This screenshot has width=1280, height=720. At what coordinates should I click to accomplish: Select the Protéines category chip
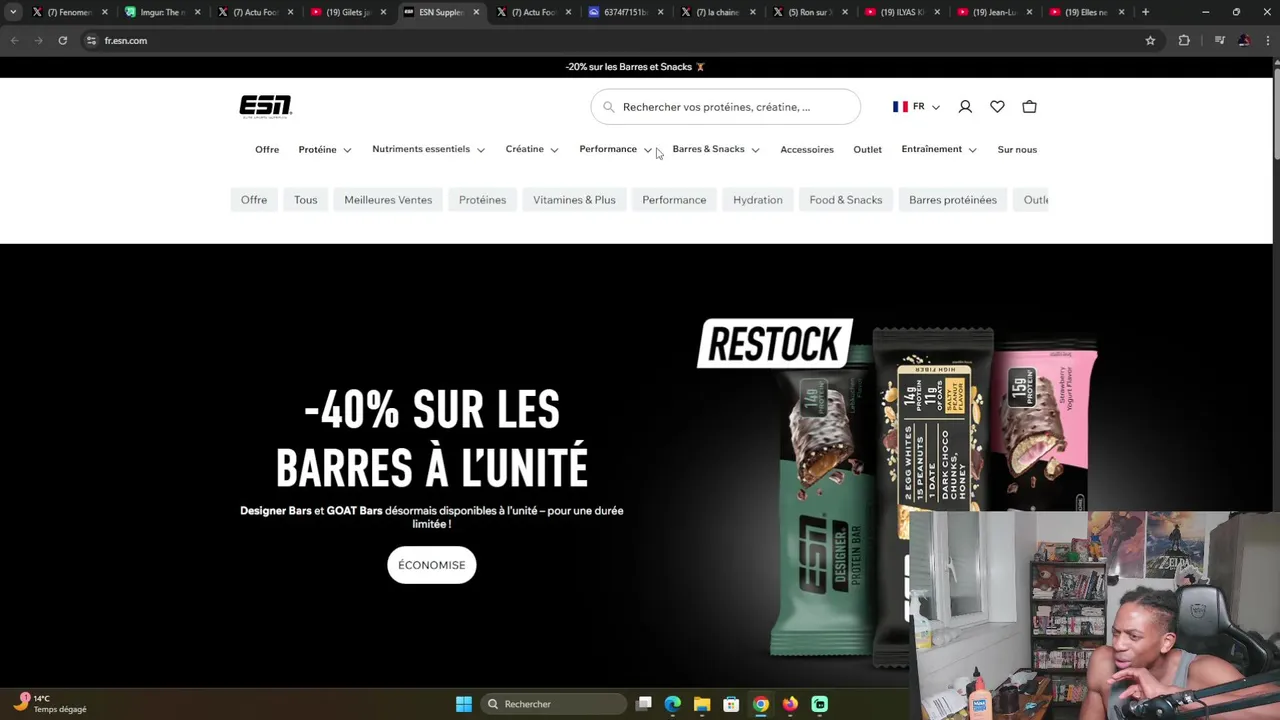pyautogui.click(x=482, y=200)
